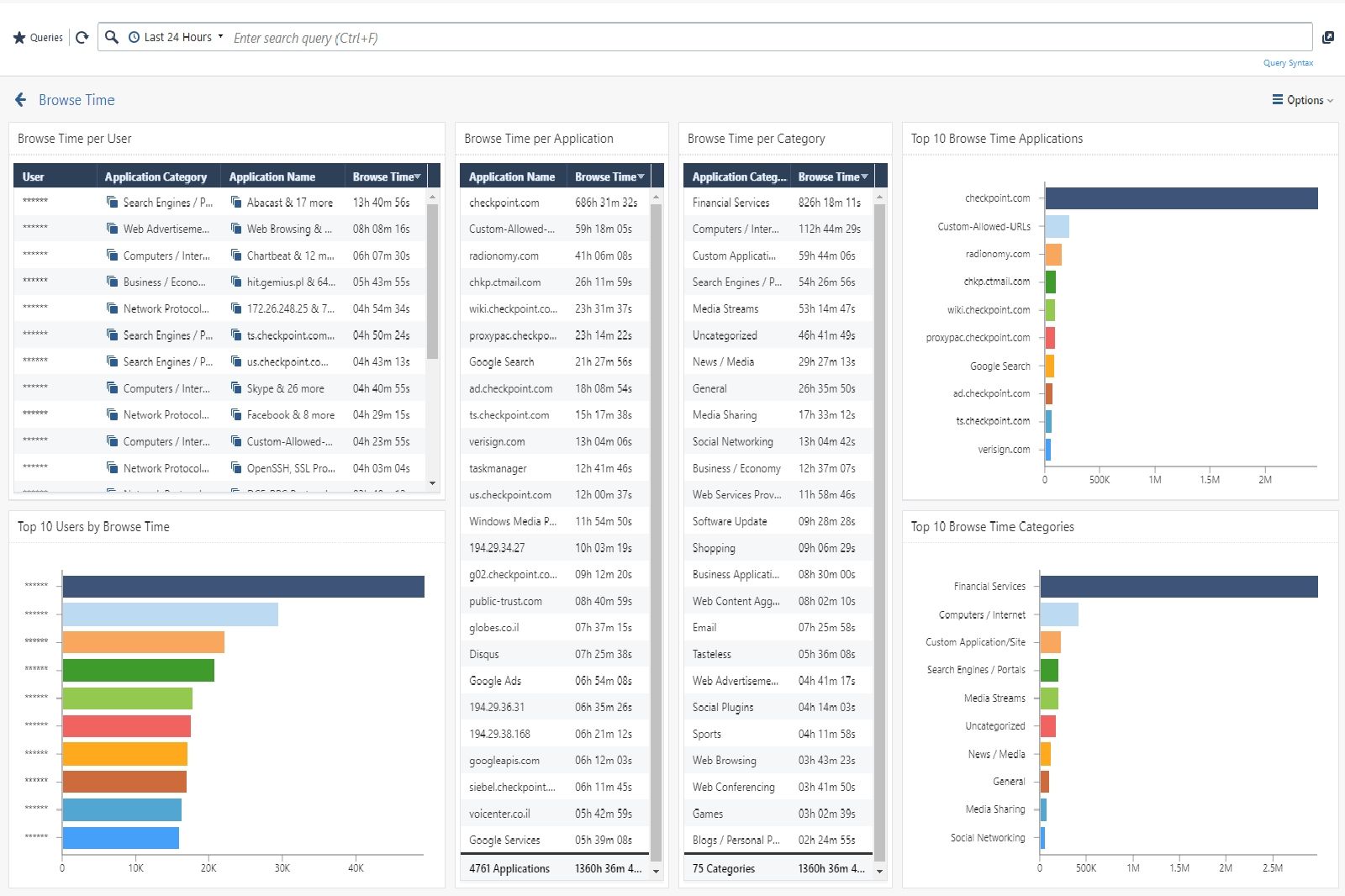This screenshot has height=896, width=1345.
Task: Click the refresh icon in the toolbar
Action: [82, 38]
